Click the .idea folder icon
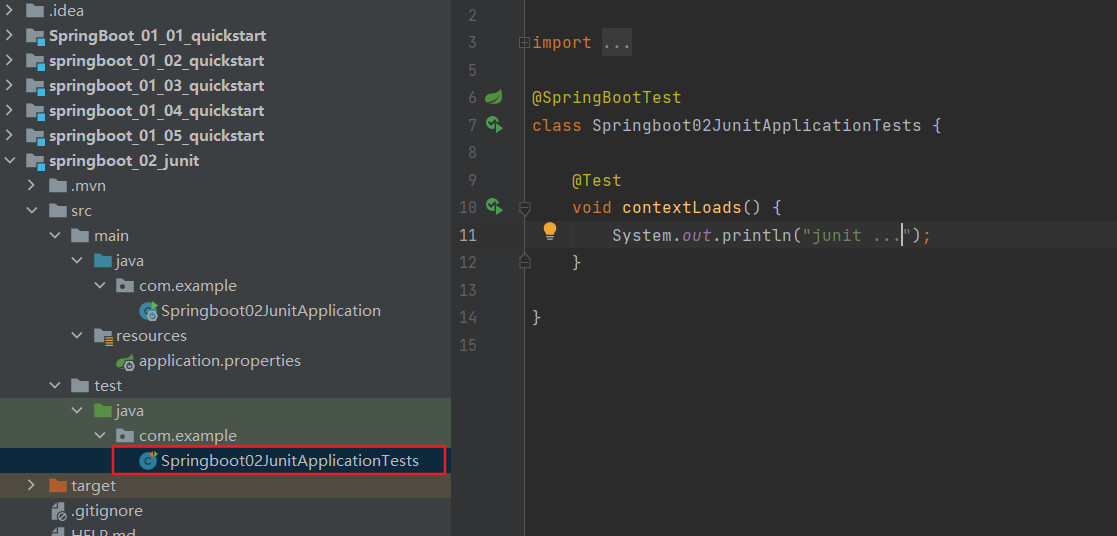1117x536 pixels. pos(34,11)
